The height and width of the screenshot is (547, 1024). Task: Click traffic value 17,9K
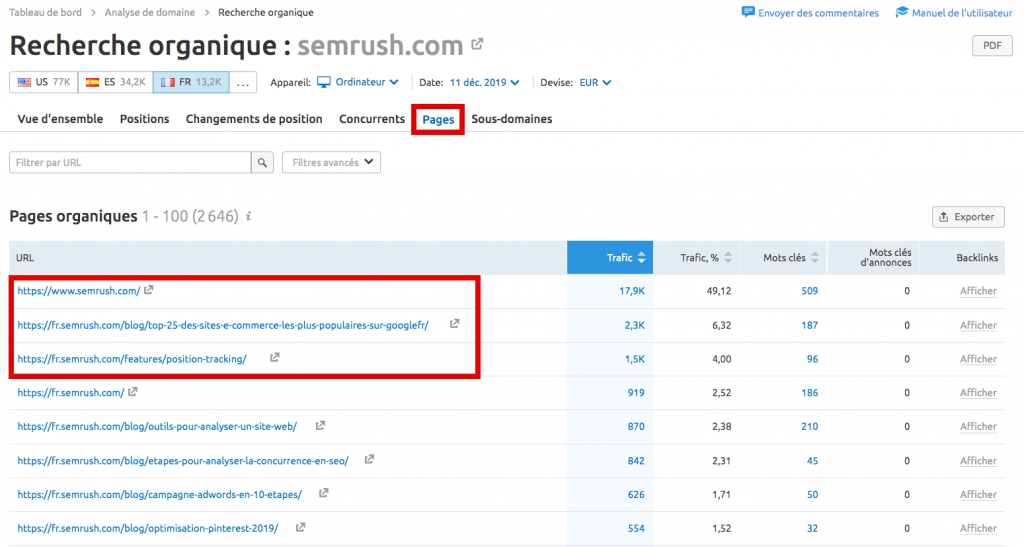point(632,290)
